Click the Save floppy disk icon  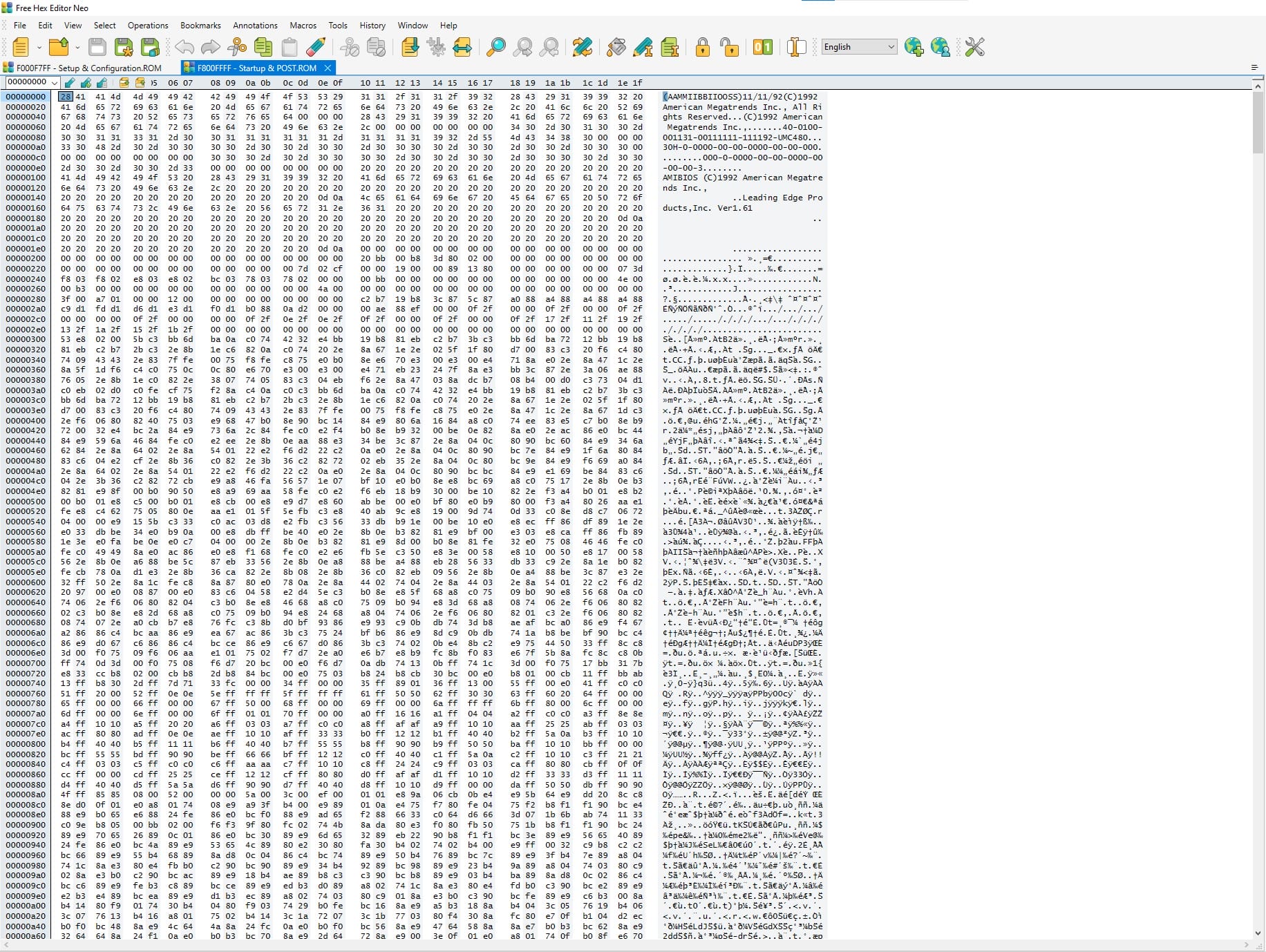[x=97, y=47]
